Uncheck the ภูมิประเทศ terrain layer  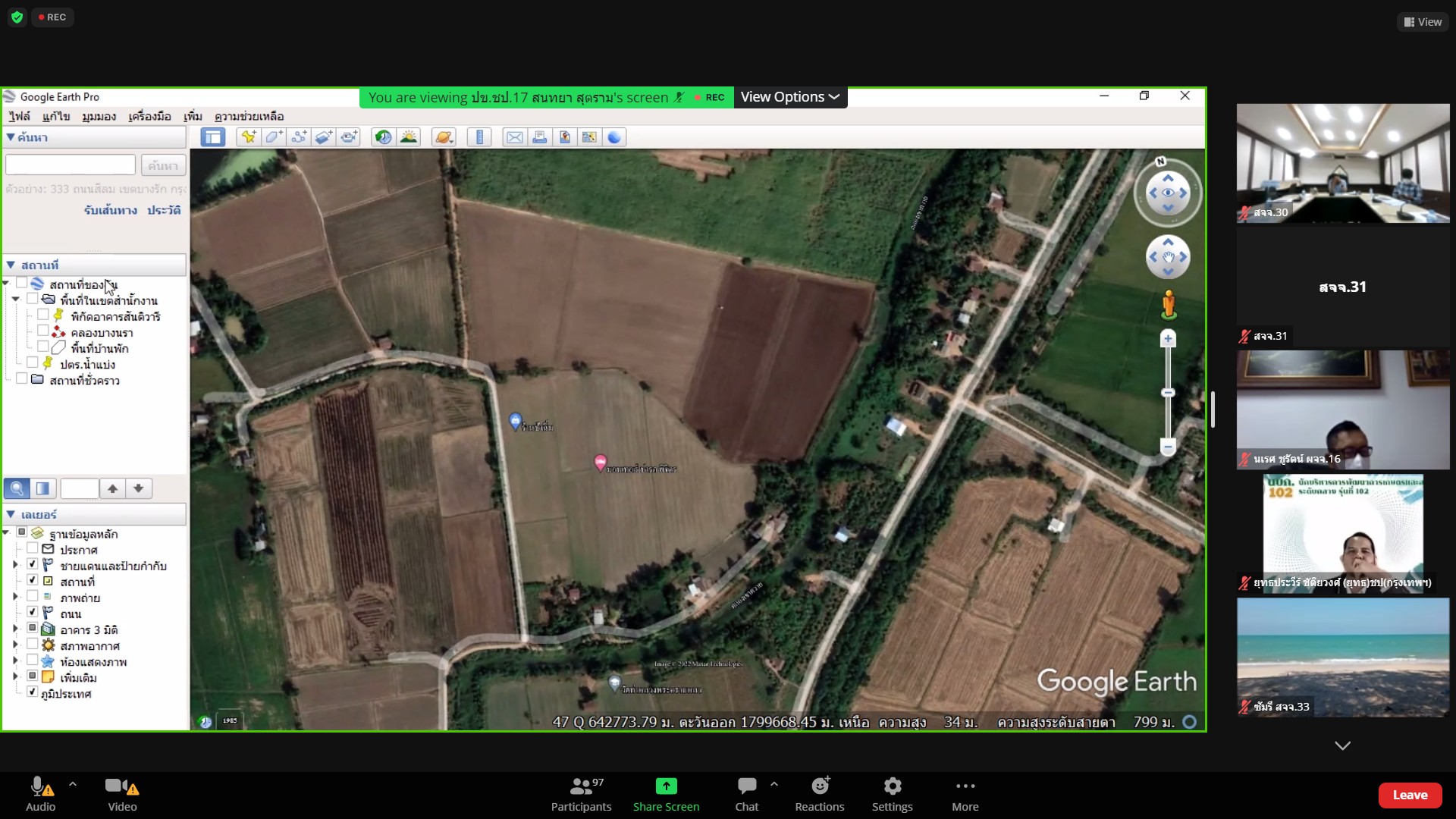[x=32, y=692]
